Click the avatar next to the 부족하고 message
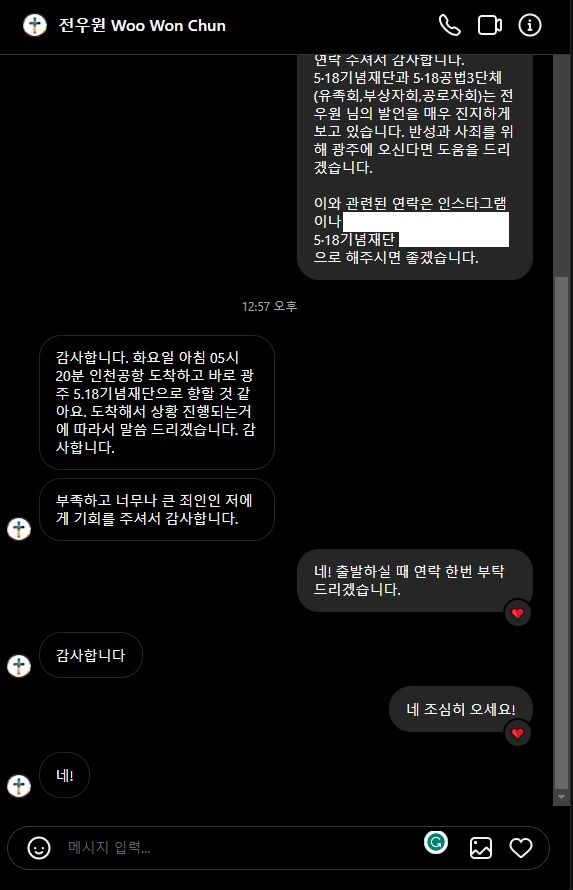Image resolution: width=573 pixels, height=890 pixels. coord(19,528)
